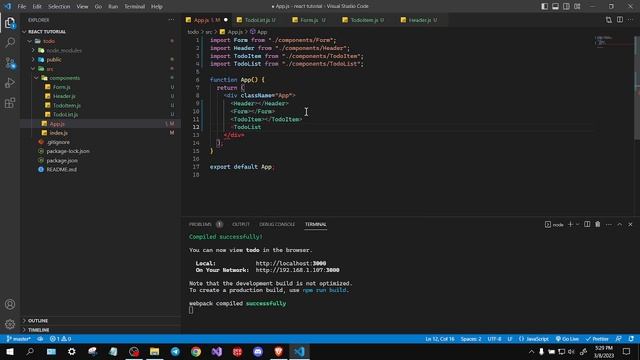
Task: Expand the node_modules folder
Action: (33, 50)
